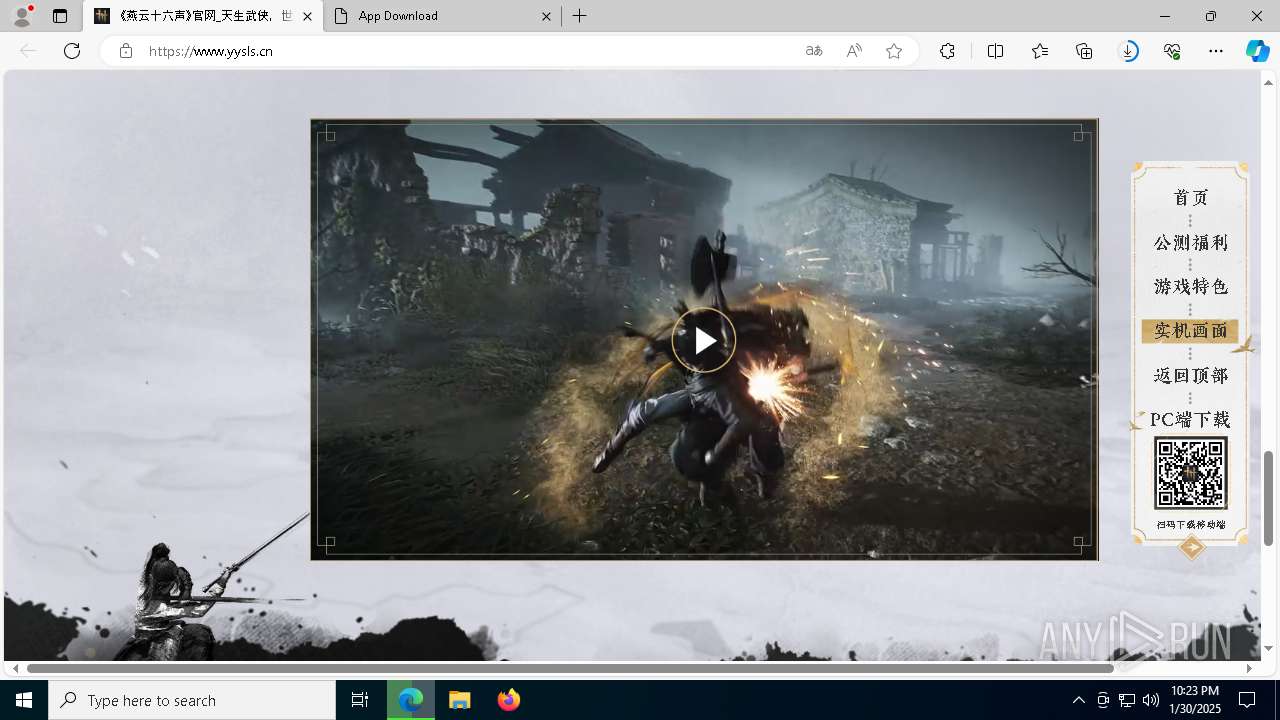Close the 燕云十六声 tab
The width and height of the screenshot is (1280, 720).
pyautogui.click(x=307, y=16)
